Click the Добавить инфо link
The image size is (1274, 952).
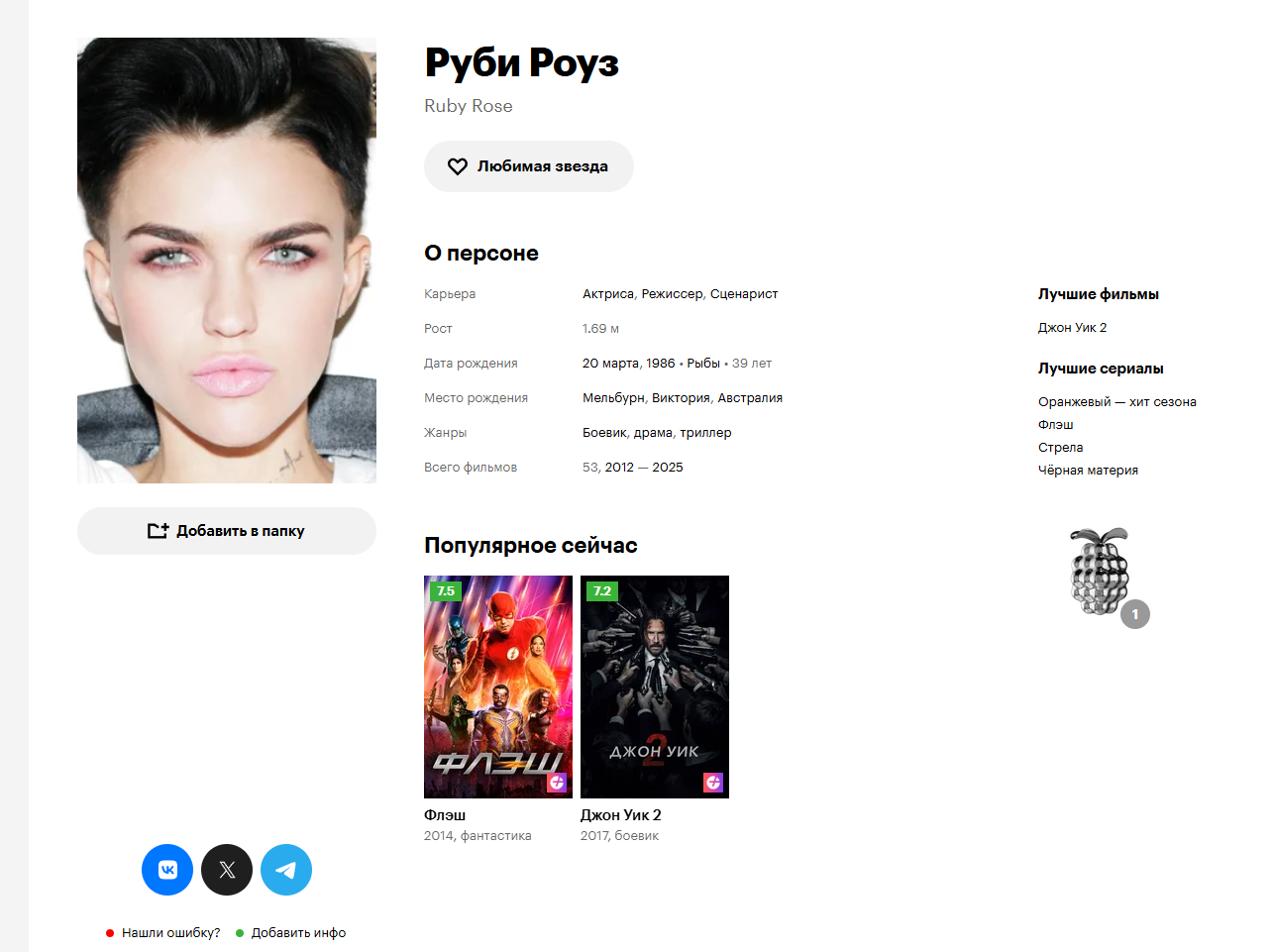click(298, 933)
